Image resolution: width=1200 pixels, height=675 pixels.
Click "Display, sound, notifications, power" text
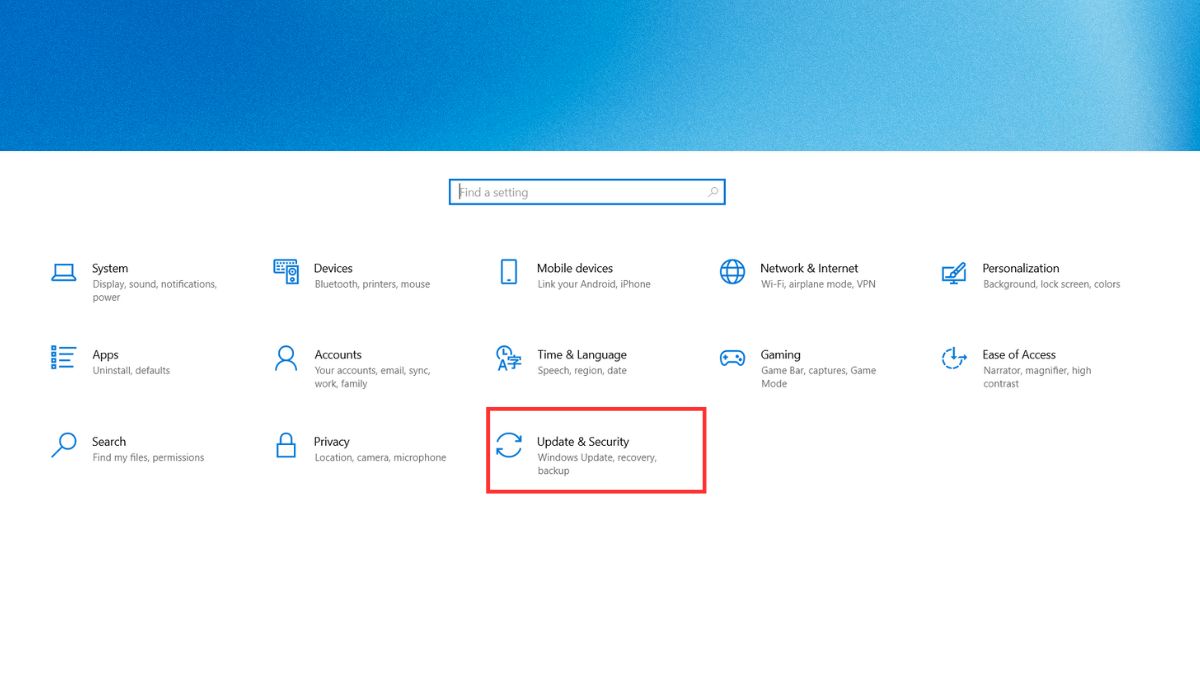pos(154,291)
